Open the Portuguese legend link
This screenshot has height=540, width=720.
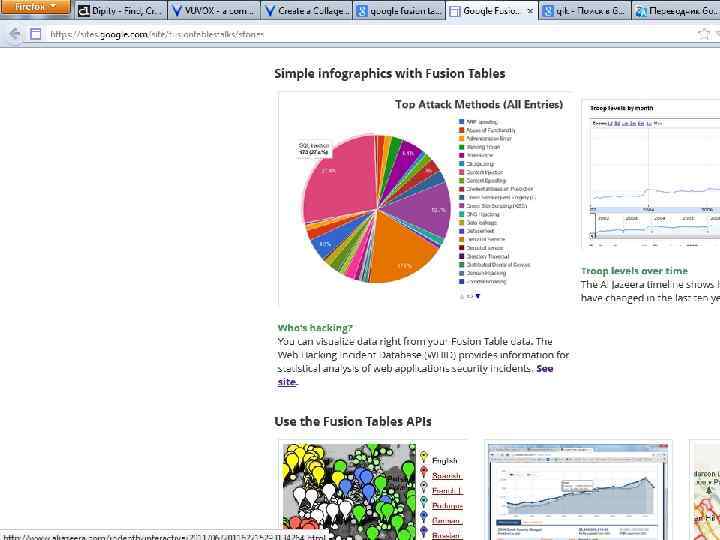(447, 506)
